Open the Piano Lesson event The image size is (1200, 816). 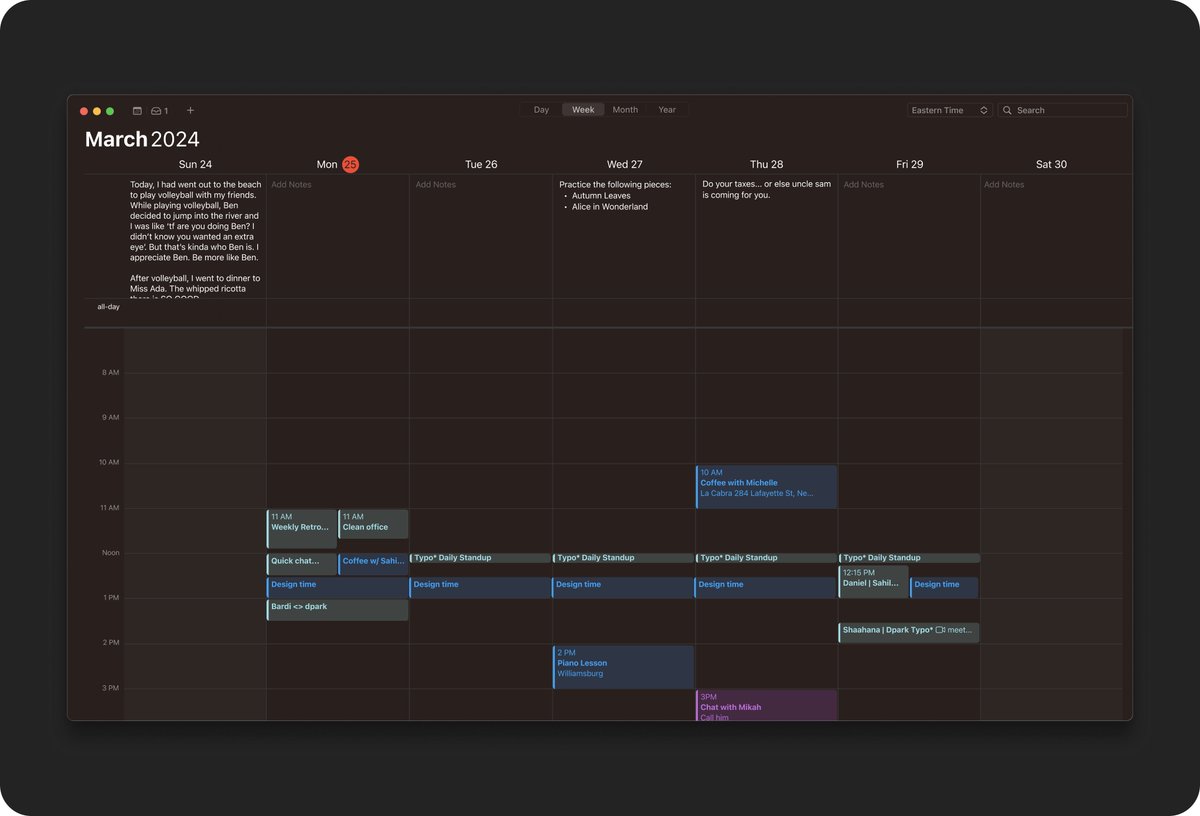coord(623,666)
